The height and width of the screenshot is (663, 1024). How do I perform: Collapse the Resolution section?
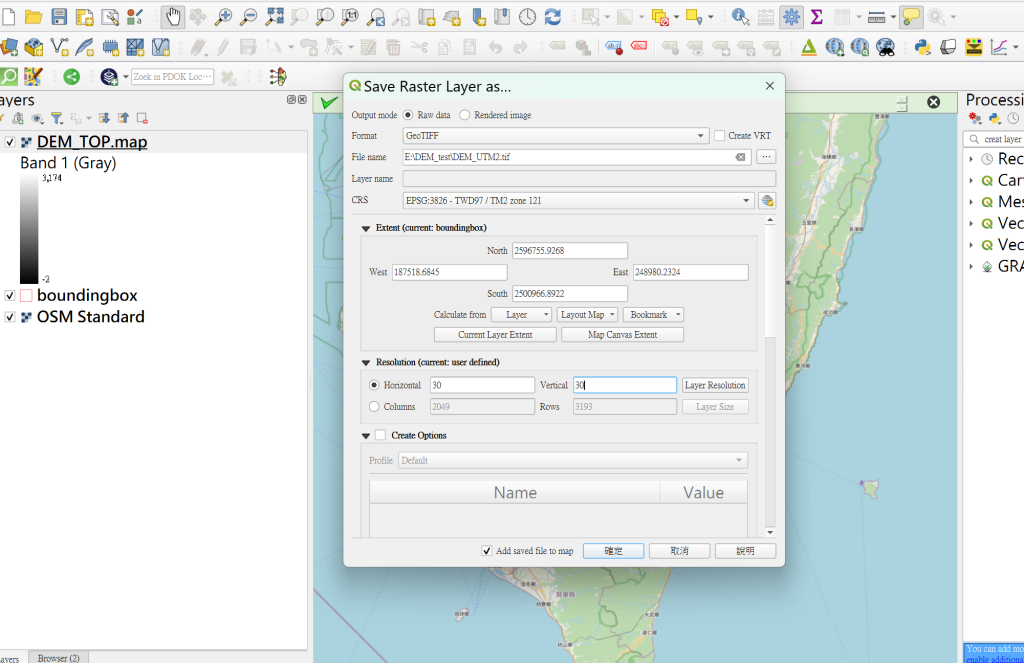pyautogui.click(x=366, y=363)
